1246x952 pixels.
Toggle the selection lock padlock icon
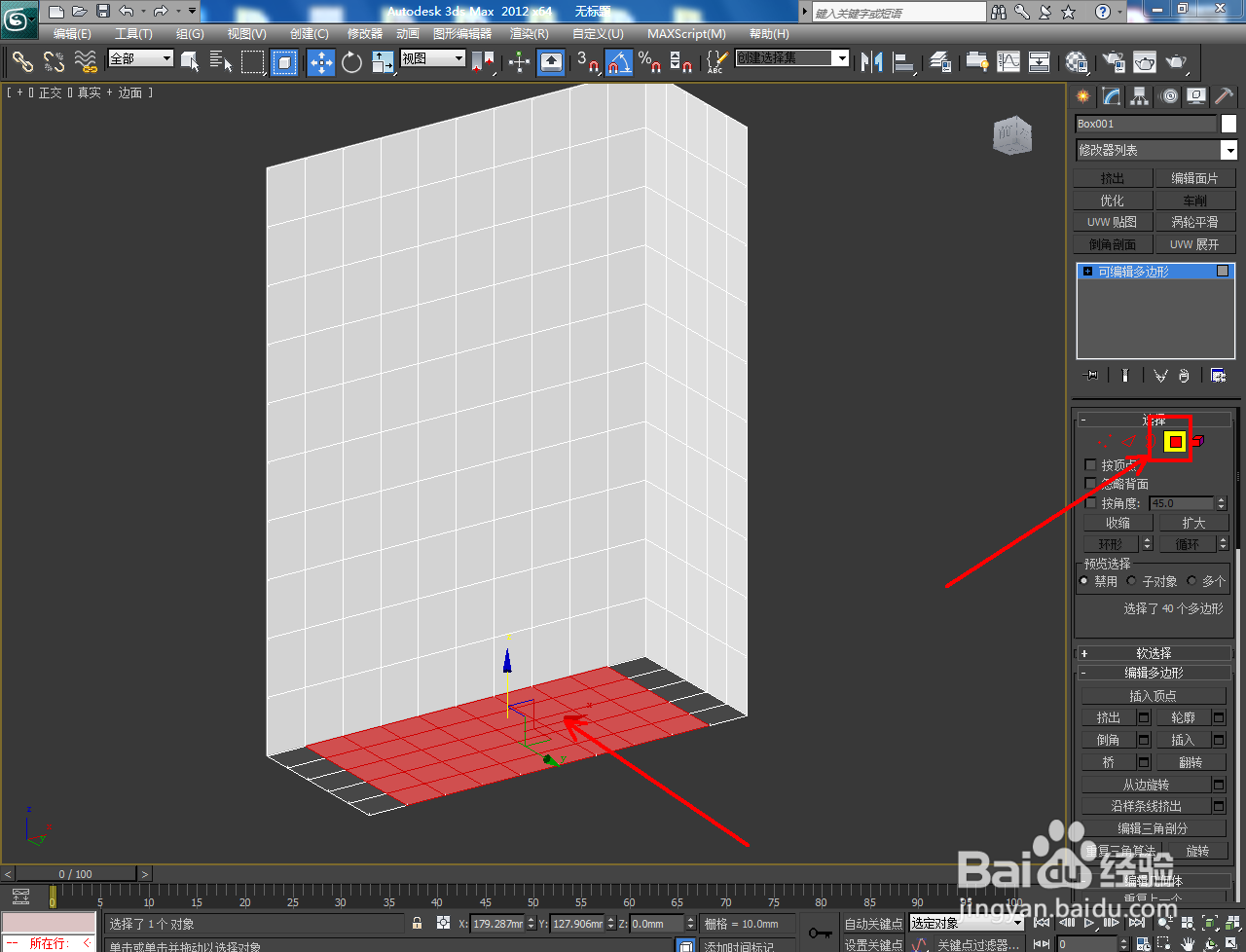[x=417, y=923]
